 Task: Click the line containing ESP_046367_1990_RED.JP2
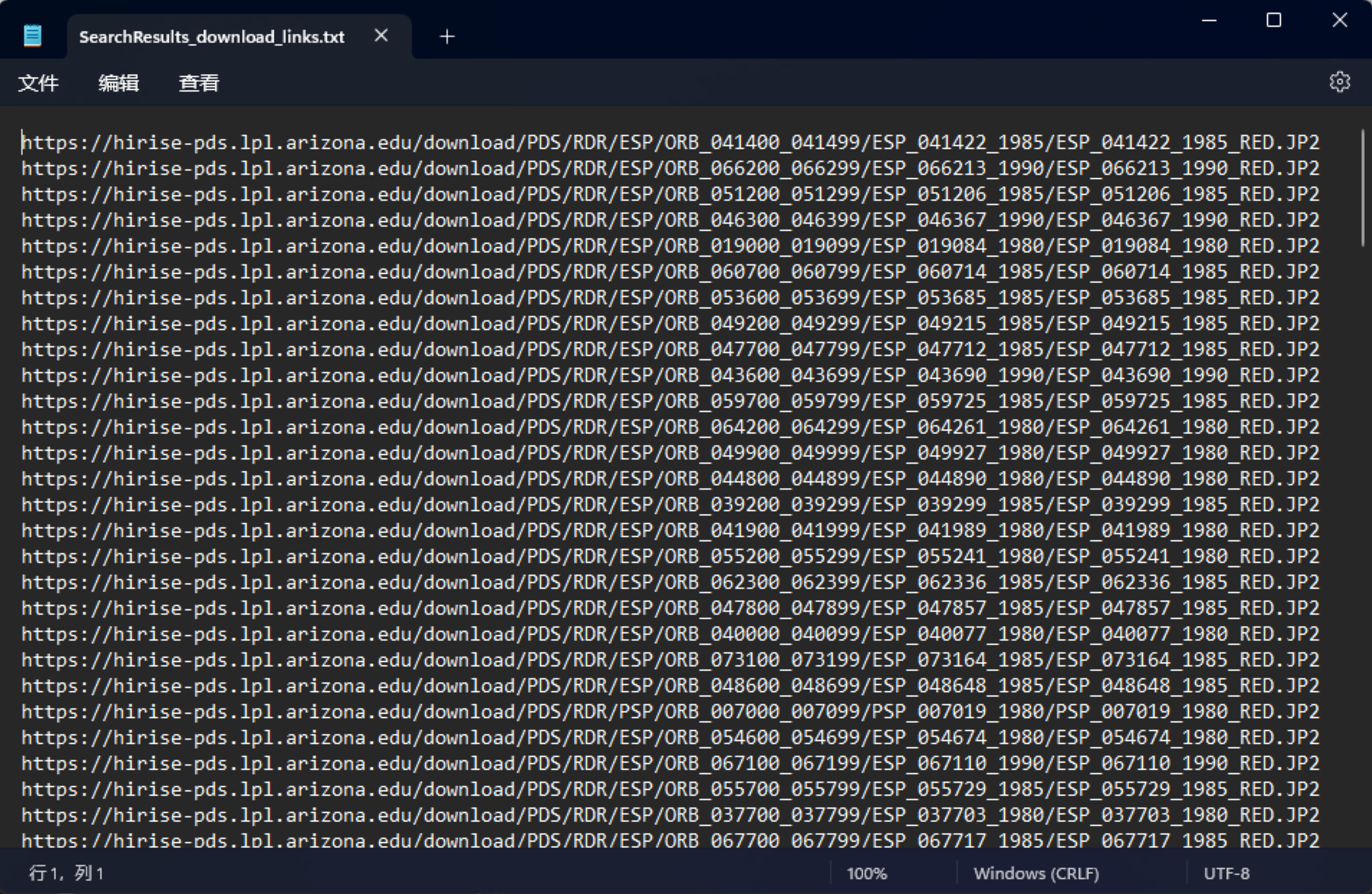pos(670,220)
